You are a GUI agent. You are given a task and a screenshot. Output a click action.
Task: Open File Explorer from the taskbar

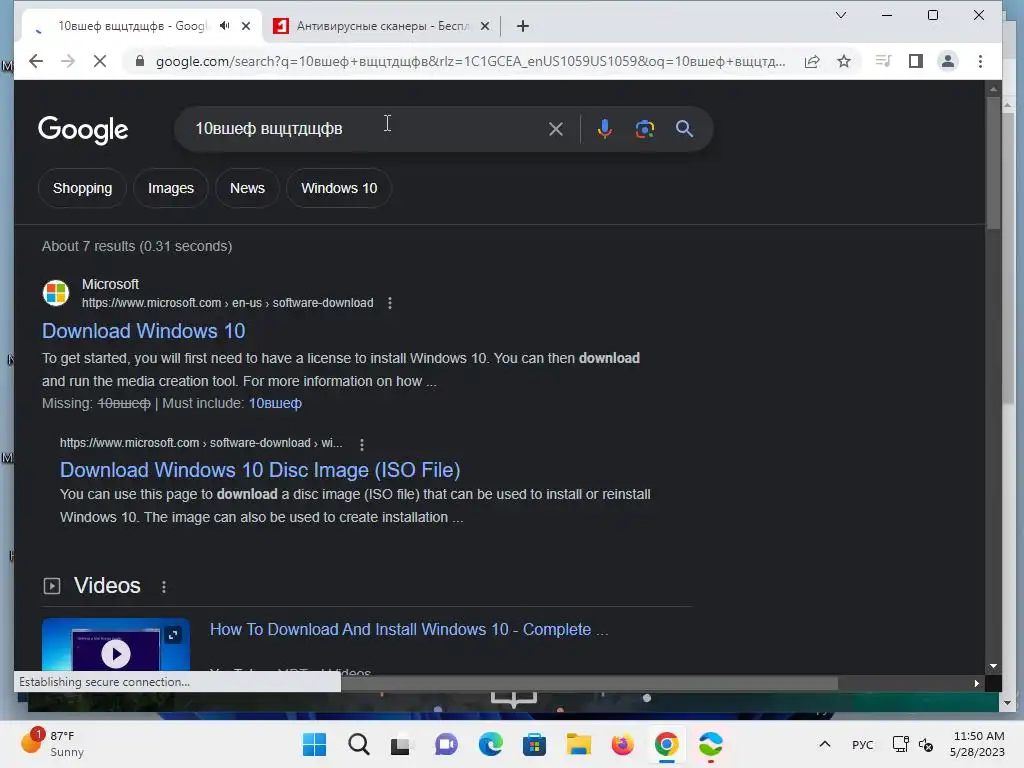pyautogui.click(x=579, y=744)
